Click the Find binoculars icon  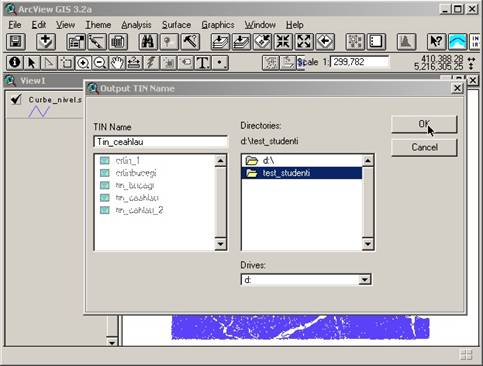pos(148,42)
